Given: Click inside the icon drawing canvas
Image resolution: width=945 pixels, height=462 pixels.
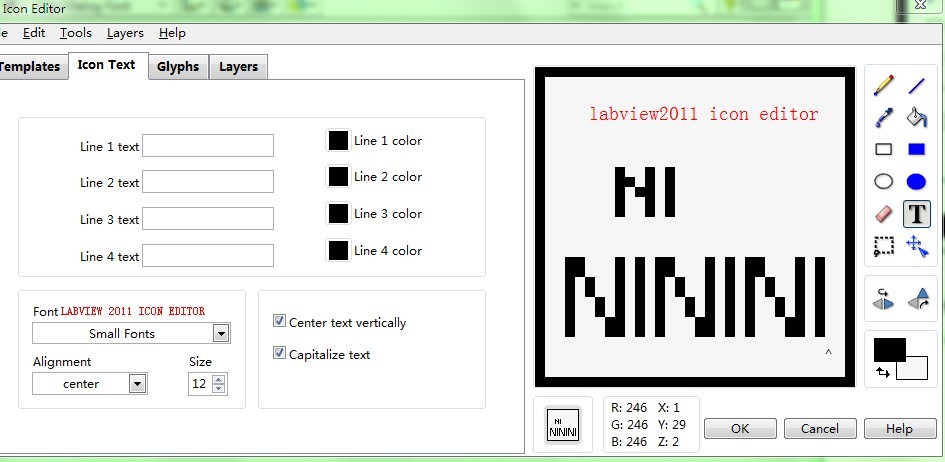Looking at the screenshot, I should [695, 226].
